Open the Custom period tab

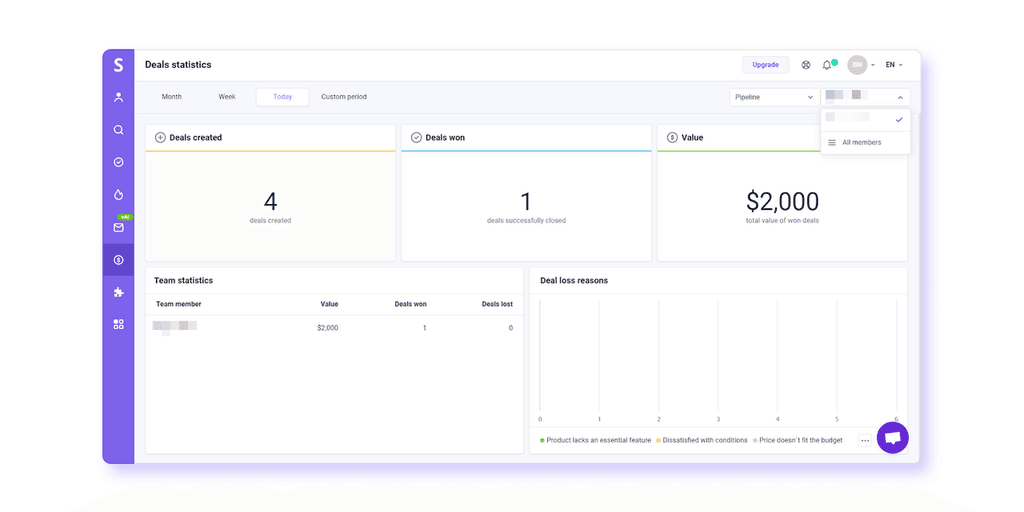(x=344, y=97)
